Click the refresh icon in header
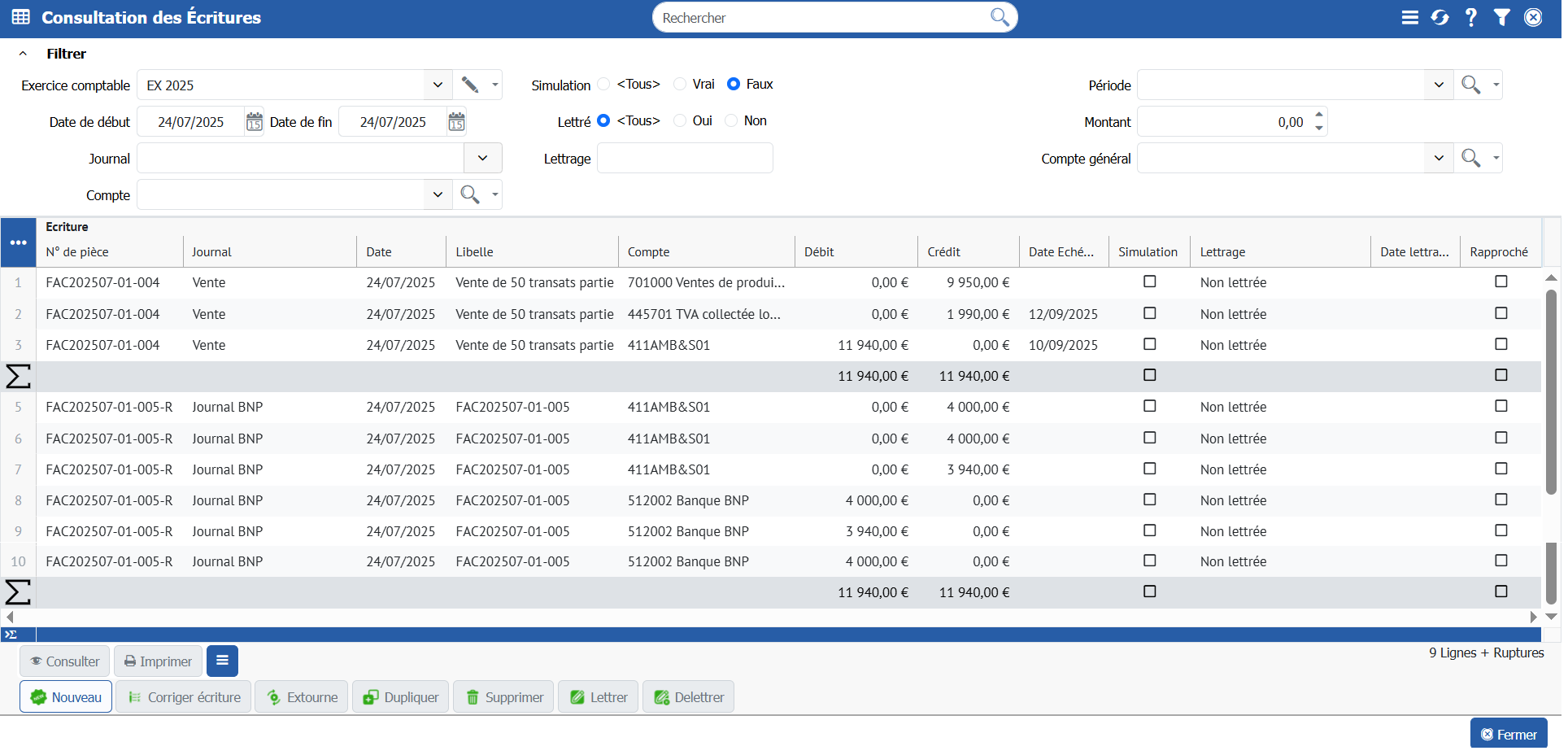The image size is (1568, 755). [x=1440, y=17]
